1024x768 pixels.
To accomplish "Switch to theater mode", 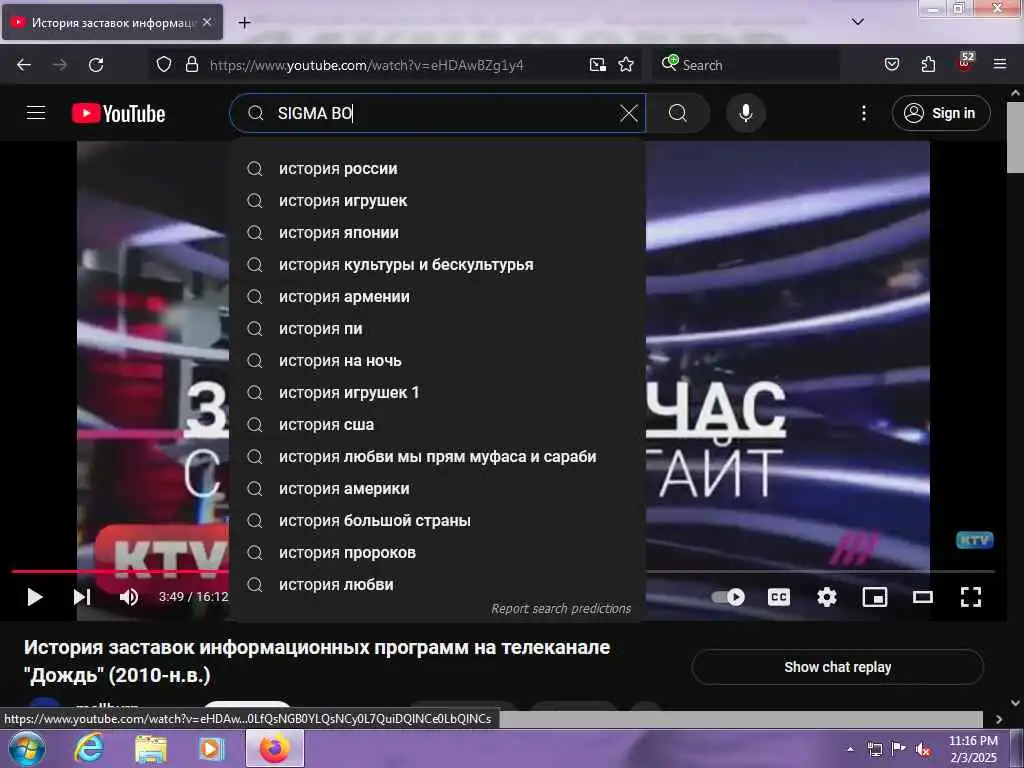I will click(x=923, y=597).
